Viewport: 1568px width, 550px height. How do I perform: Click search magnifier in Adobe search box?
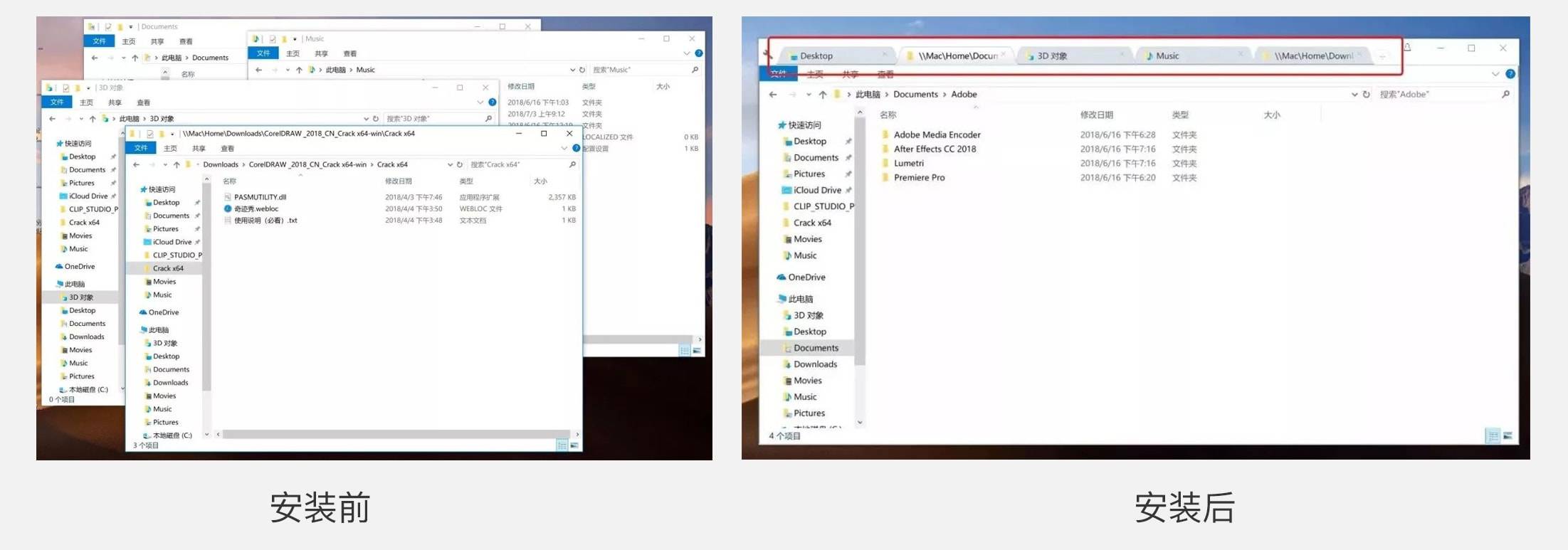[1505, 94]
